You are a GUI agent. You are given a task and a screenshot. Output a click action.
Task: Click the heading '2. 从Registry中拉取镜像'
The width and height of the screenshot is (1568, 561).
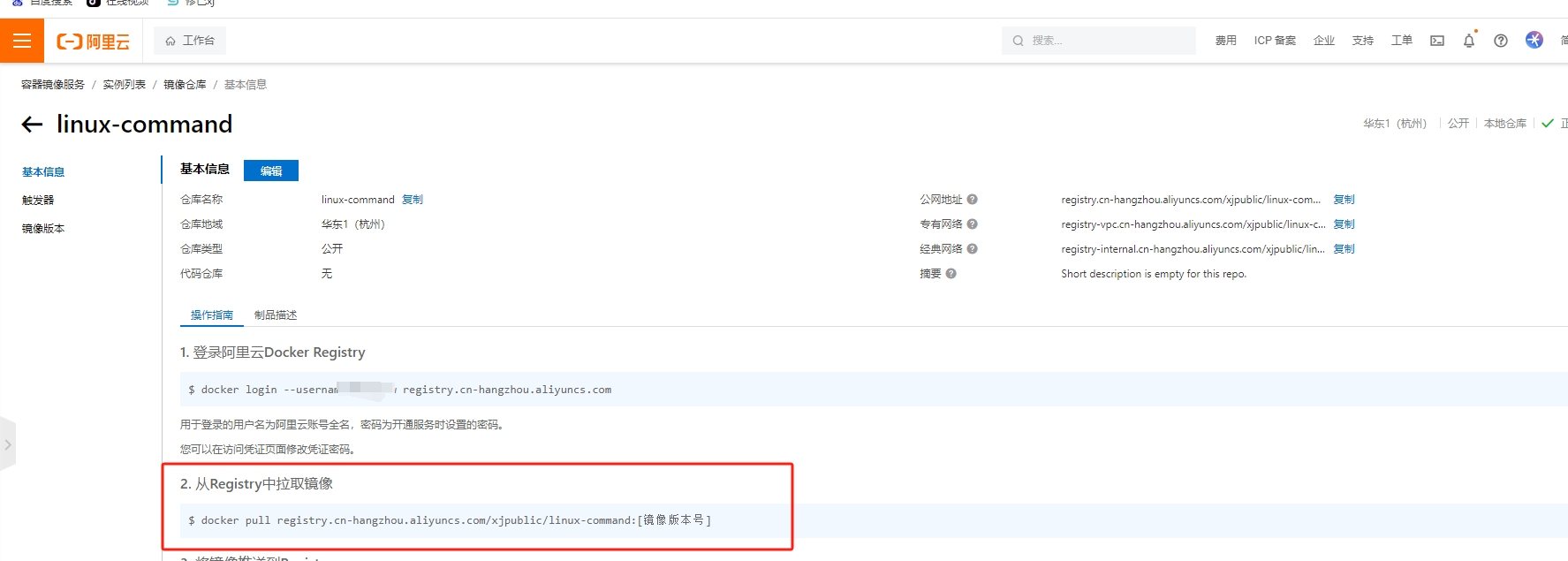coord(257,484)
